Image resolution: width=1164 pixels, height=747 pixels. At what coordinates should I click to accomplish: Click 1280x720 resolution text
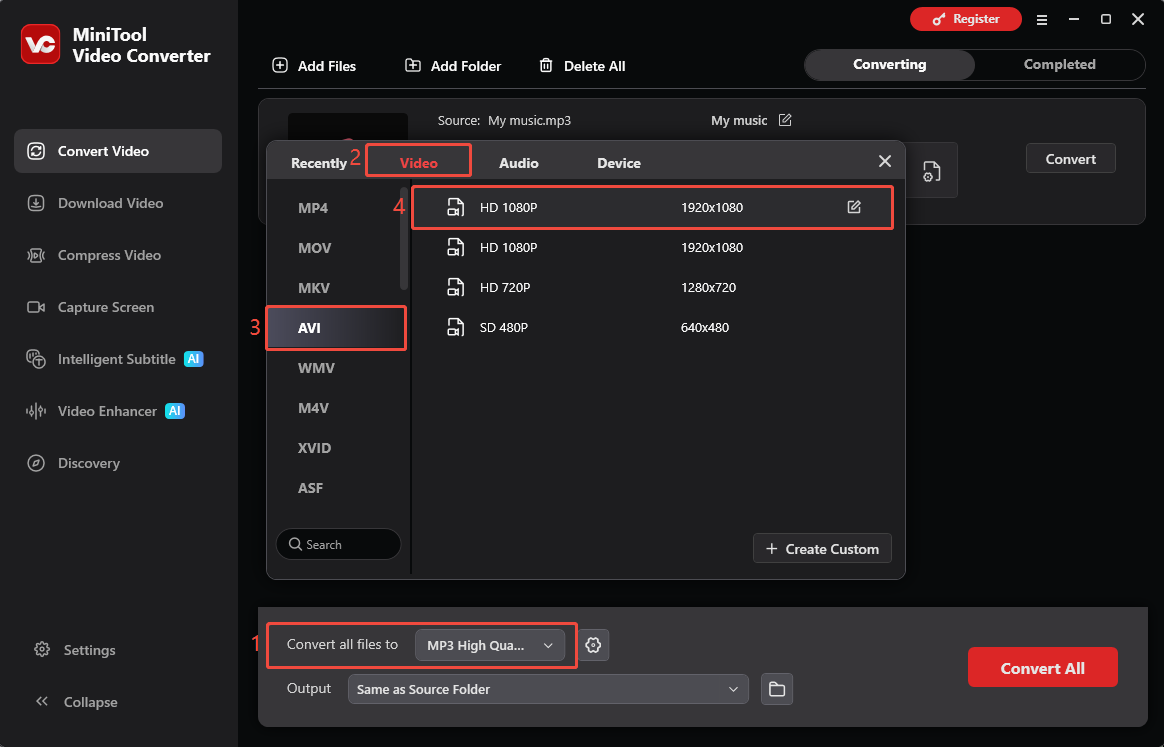coord(708,287)
